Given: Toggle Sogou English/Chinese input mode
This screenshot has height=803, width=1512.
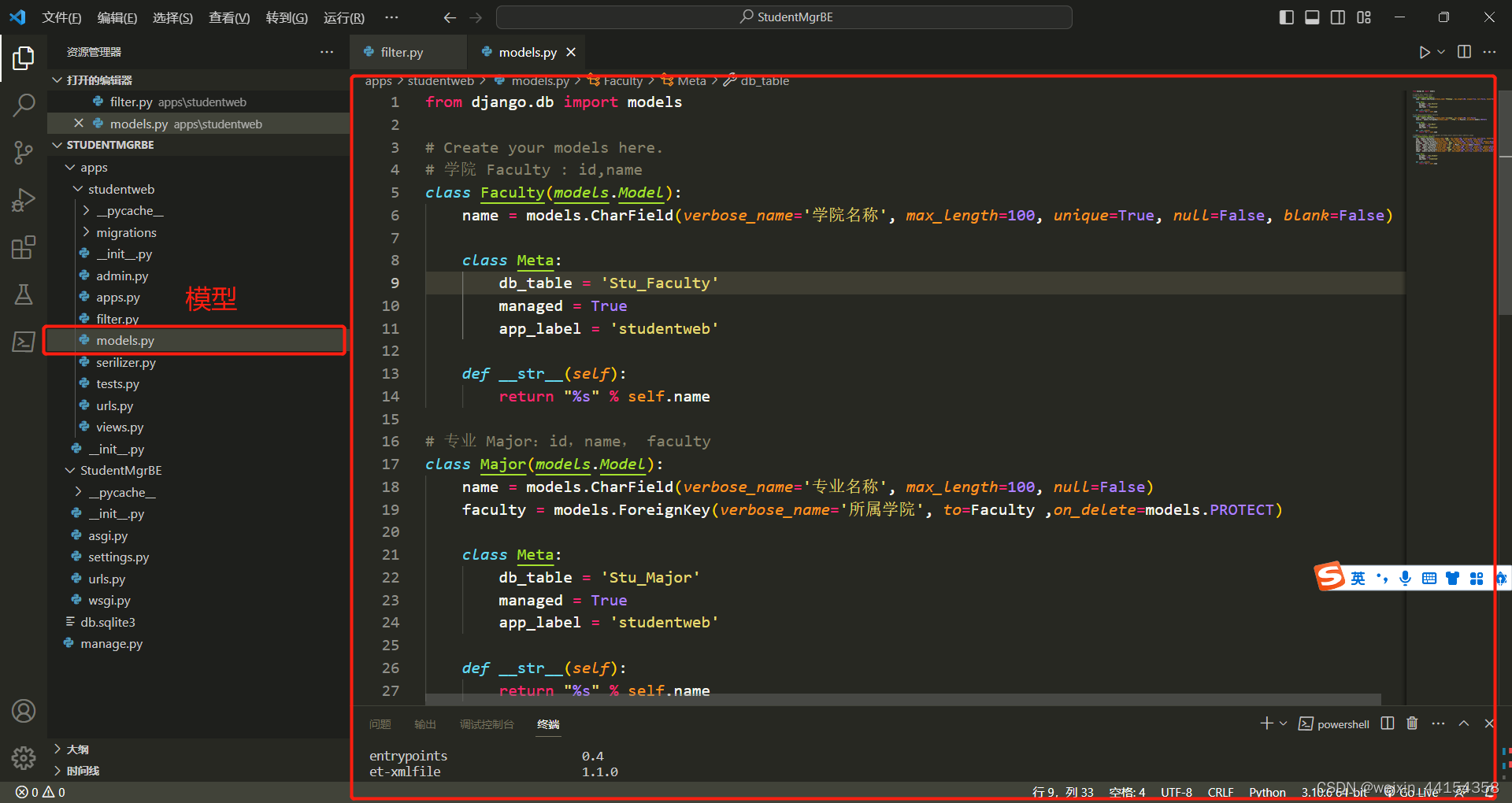Looking at the screenshot, I should (x=1358, y=579).
